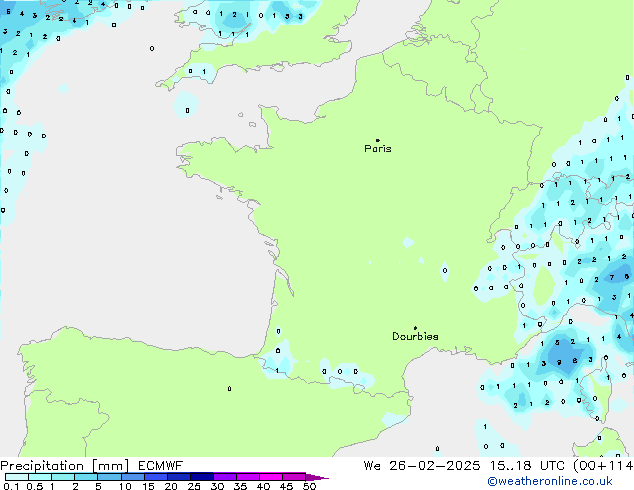Click the 'Precipitation [mm]' title text
Image resolution: width=634 pixels, height=490 pixels.
(x=65, y=466)
